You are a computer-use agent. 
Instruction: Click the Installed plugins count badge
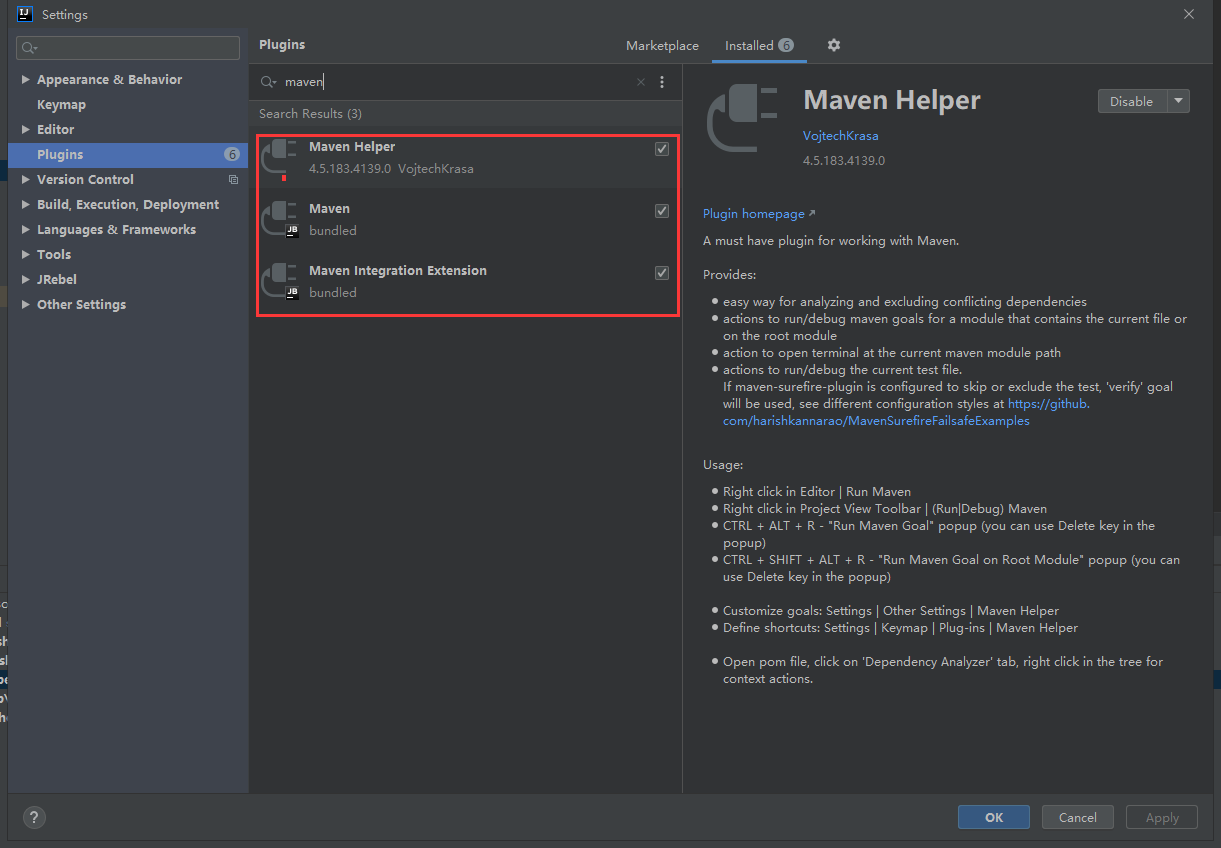pos(786,45)
